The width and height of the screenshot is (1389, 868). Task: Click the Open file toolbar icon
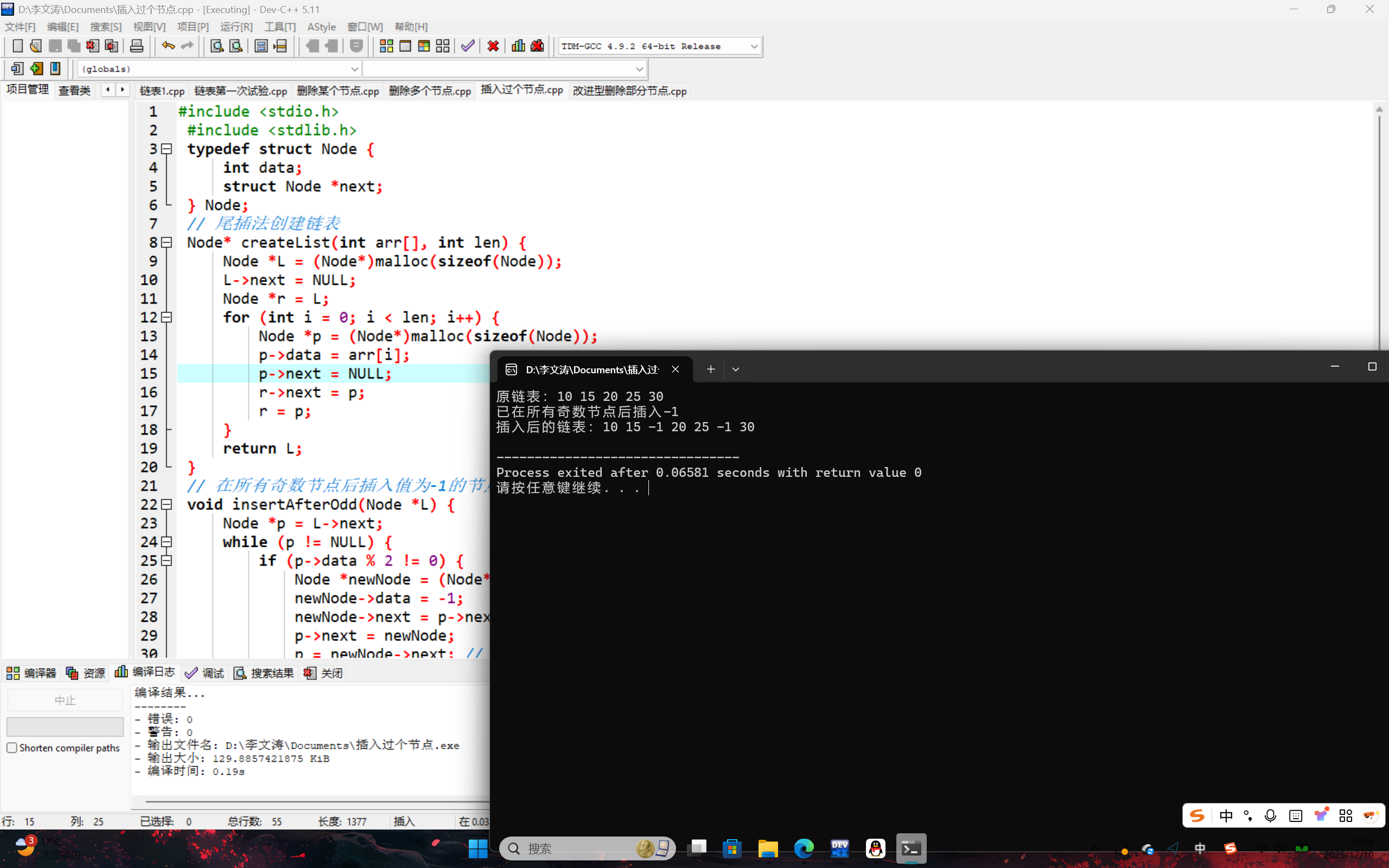coord(36,46)
